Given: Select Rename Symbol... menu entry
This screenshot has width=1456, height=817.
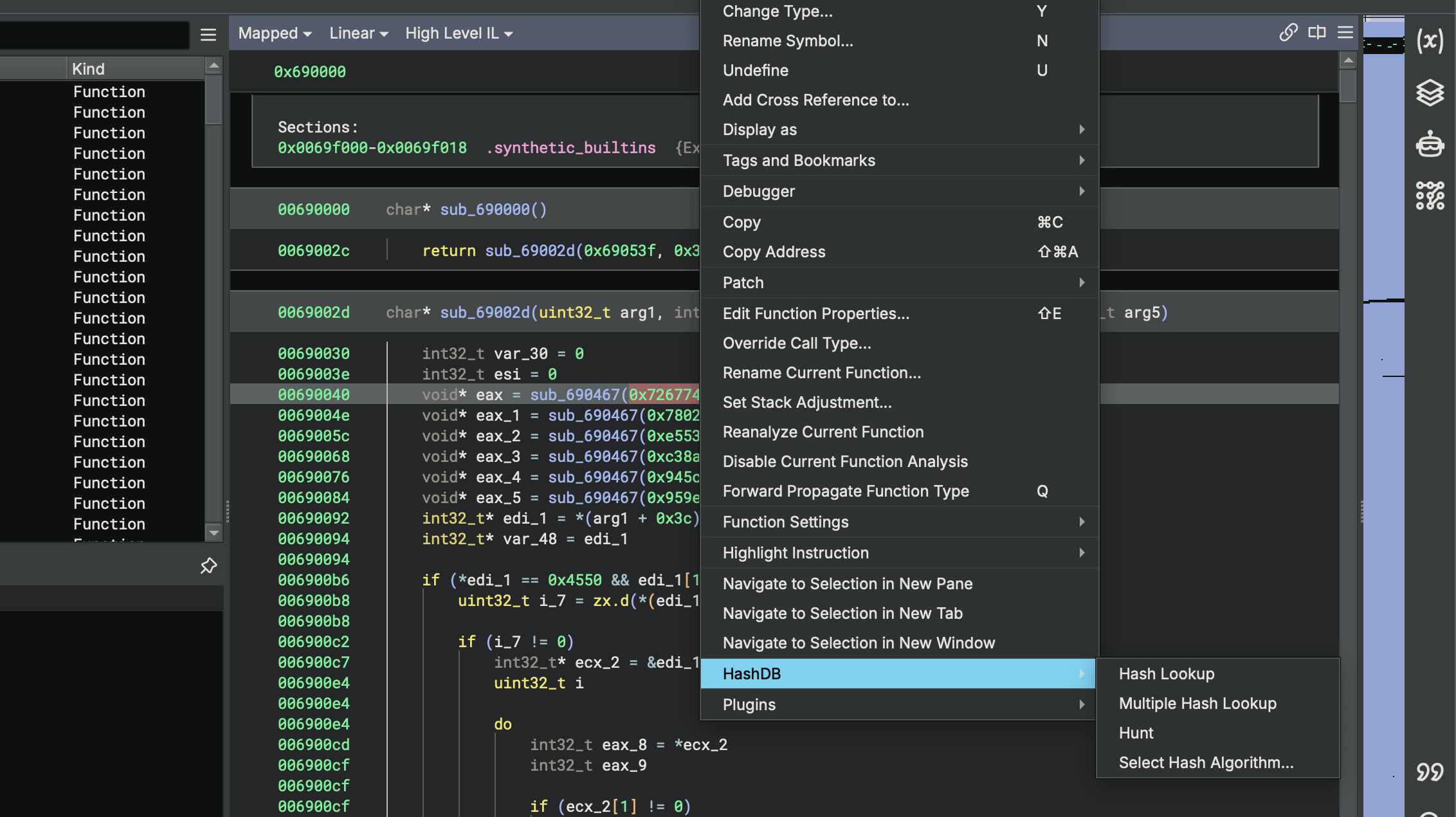Looking at the screenshot, I should 899,41.
